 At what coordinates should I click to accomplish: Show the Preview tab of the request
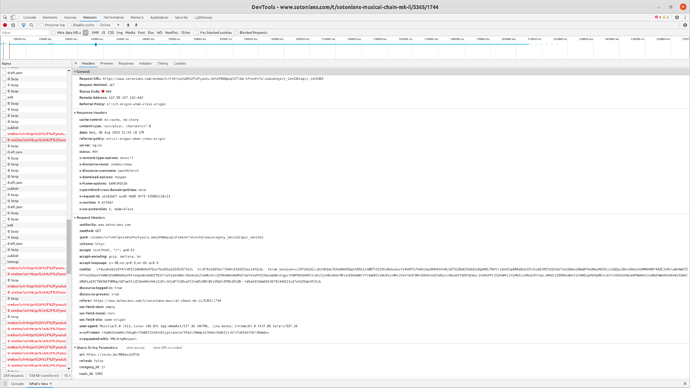[106, 63]
